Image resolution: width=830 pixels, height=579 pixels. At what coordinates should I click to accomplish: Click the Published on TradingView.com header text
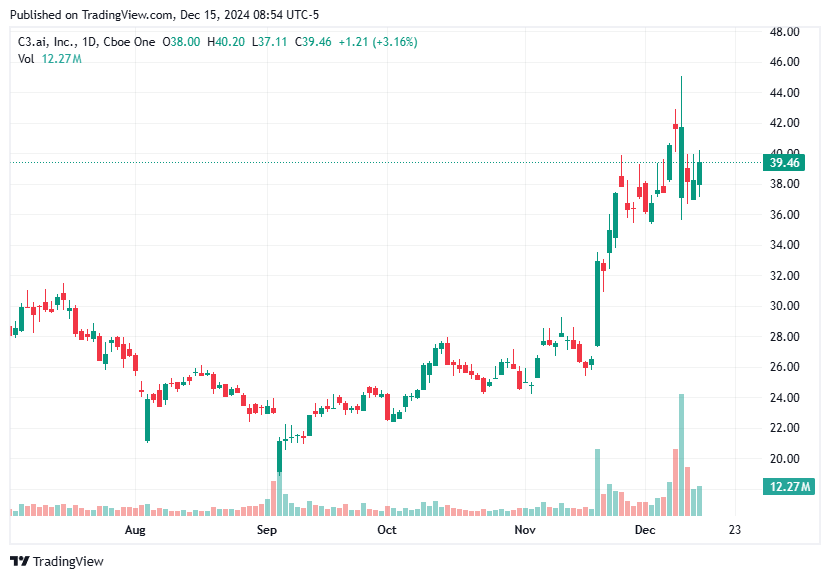165,15
